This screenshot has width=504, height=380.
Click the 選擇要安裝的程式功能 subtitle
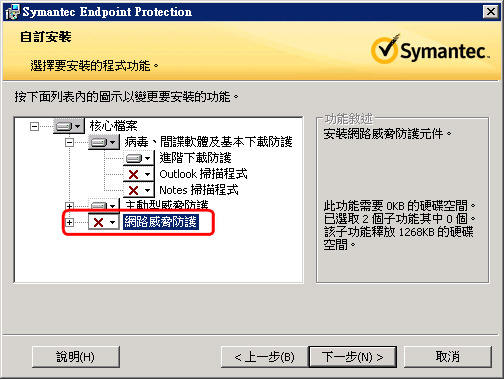point(94,66)
